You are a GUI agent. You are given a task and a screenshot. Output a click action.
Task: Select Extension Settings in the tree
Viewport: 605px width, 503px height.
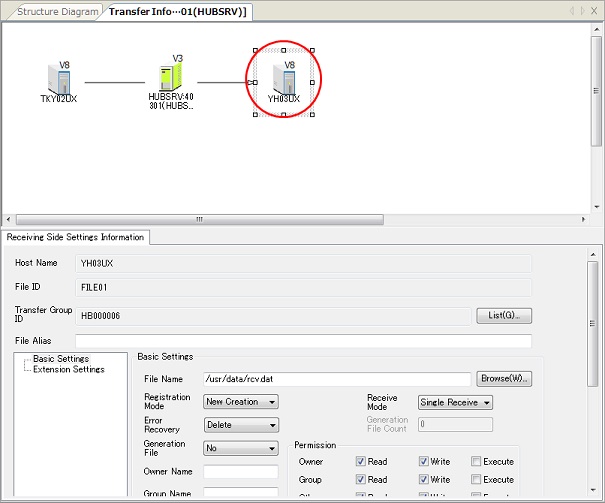tap(68, 369)
